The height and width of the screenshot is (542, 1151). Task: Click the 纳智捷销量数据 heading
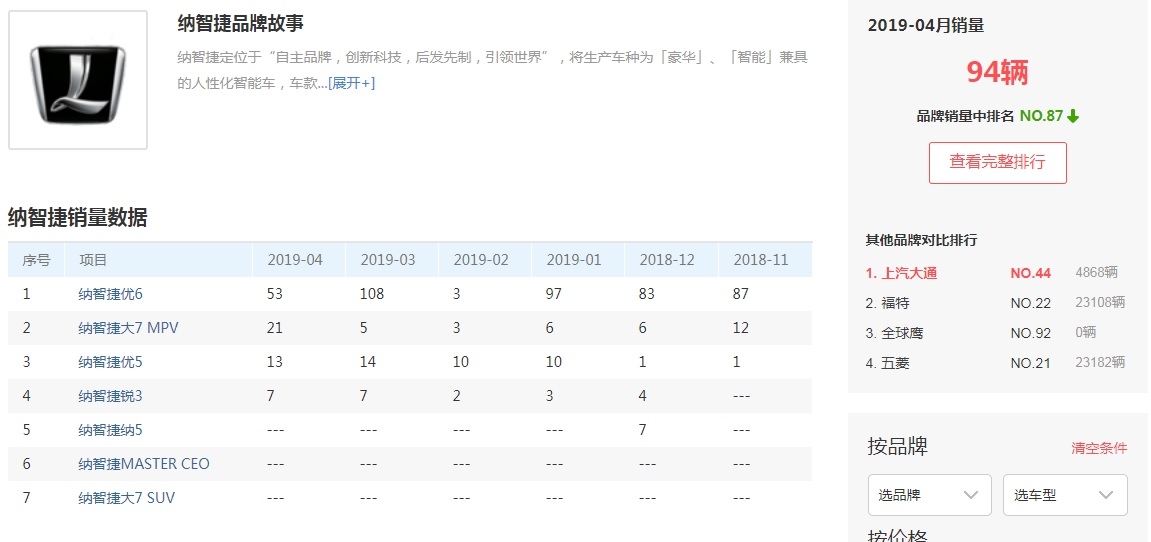pos(78,217)
